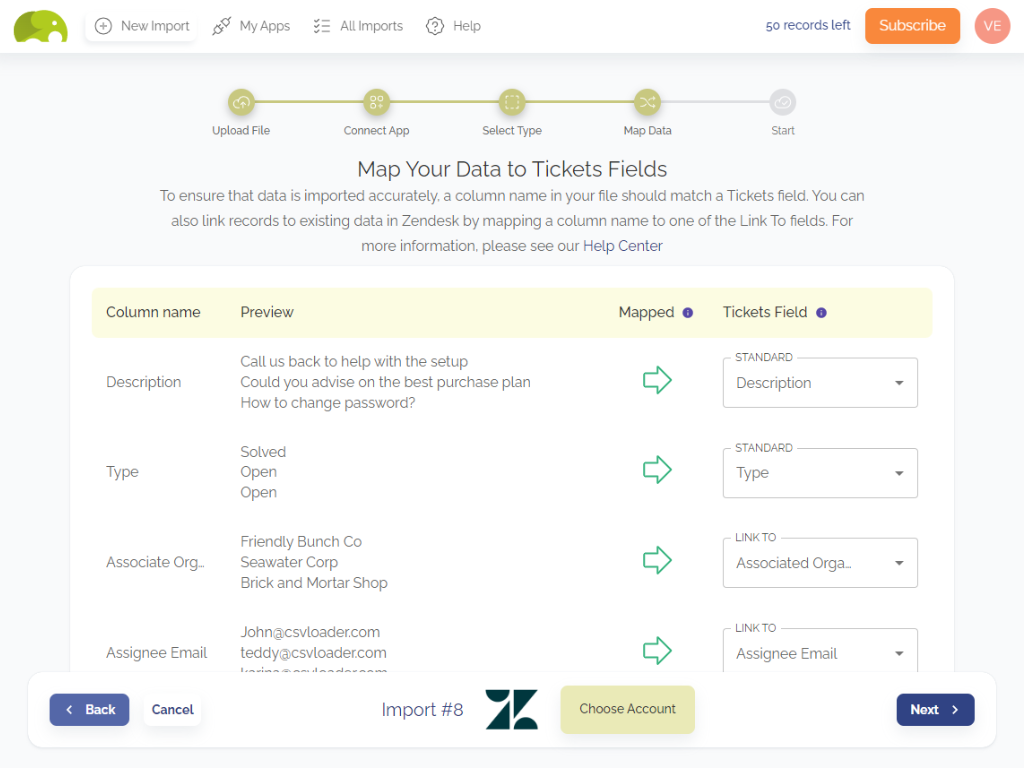Go to All Imports in top menu
Screen dimensions: 1024x768
pos(358,26)
